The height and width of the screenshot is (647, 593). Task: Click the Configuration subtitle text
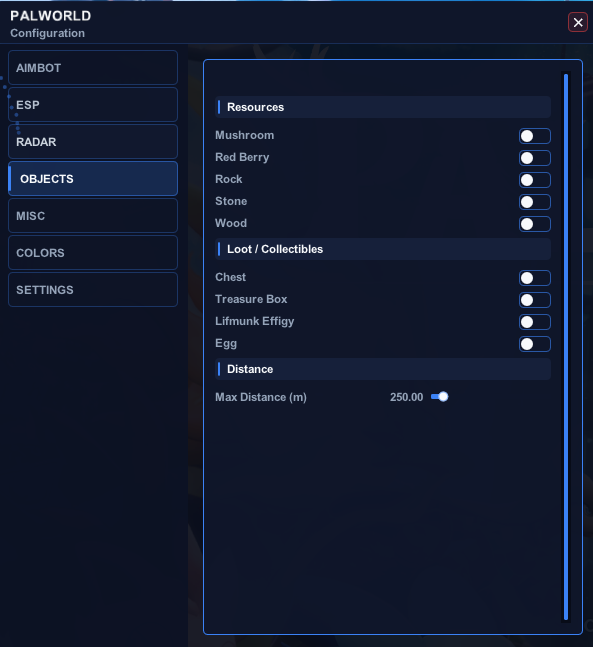click(47, 33)
